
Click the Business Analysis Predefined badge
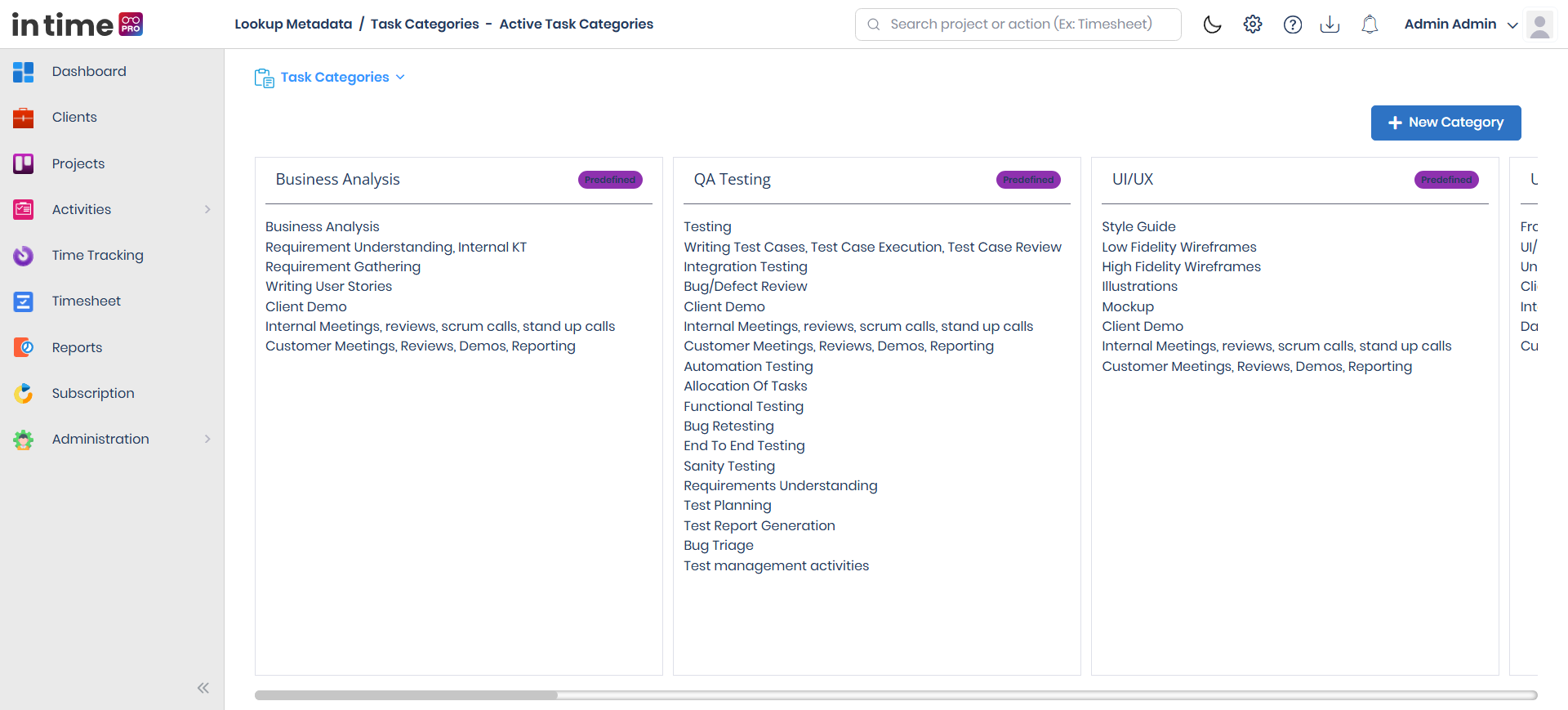click(610, 180)
